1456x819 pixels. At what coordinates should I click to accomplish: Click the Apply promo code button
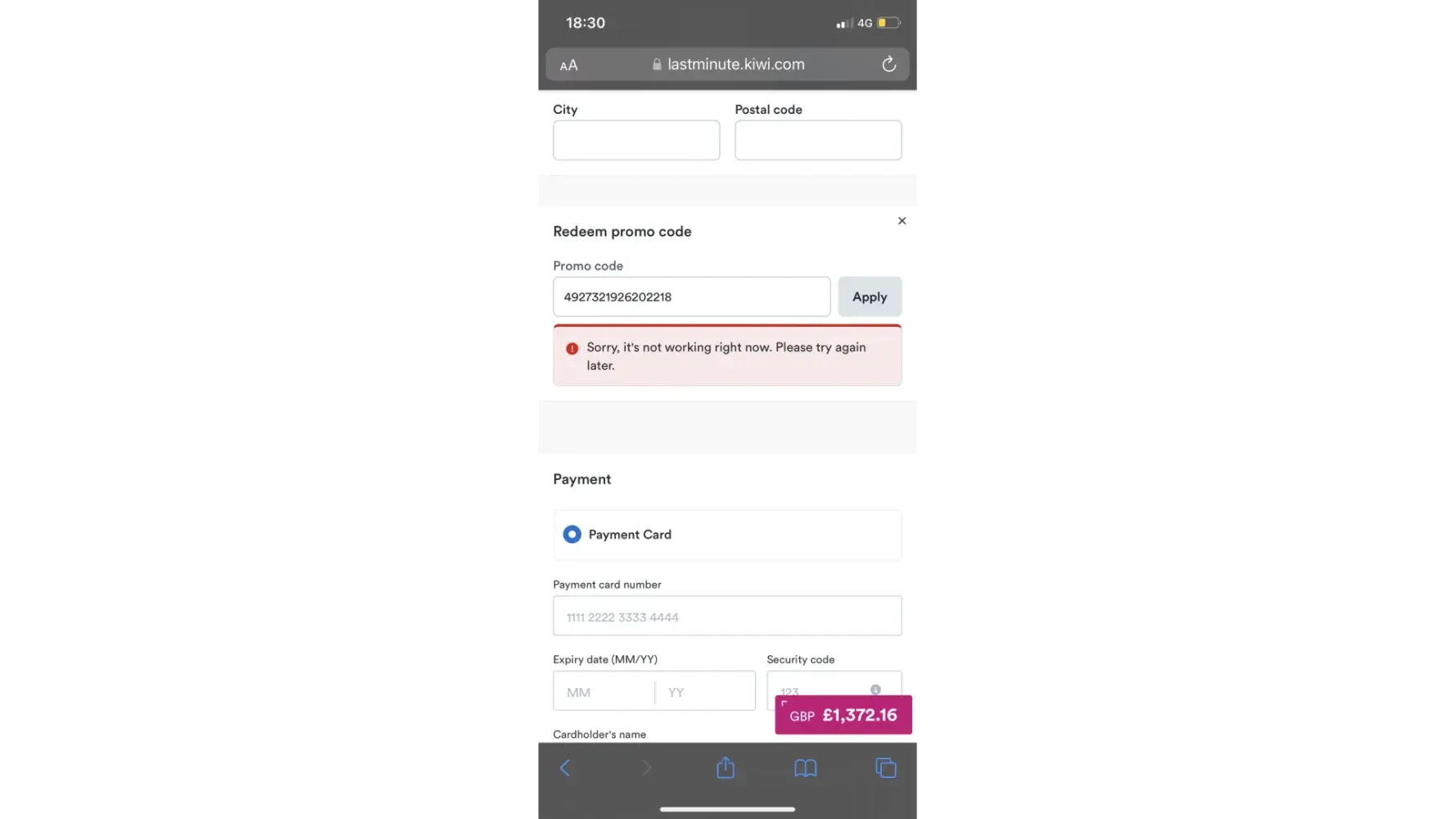click(x=870, y=296)
